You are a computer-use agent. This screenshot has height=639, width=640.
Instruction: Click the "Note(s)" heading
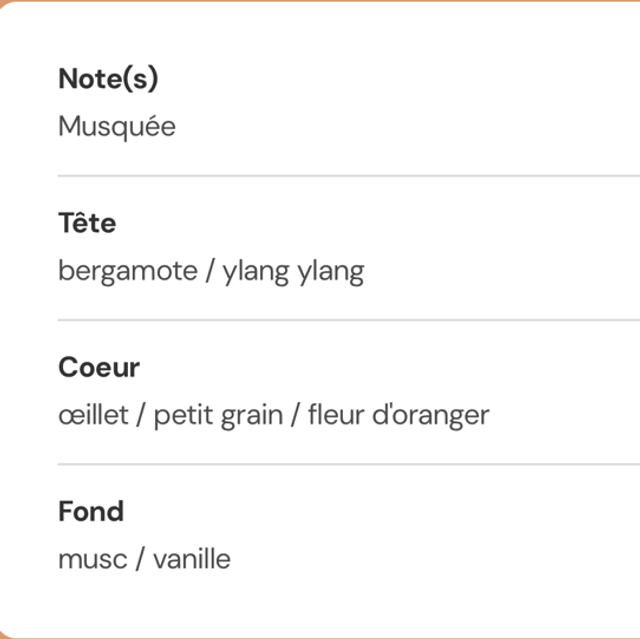108,79
